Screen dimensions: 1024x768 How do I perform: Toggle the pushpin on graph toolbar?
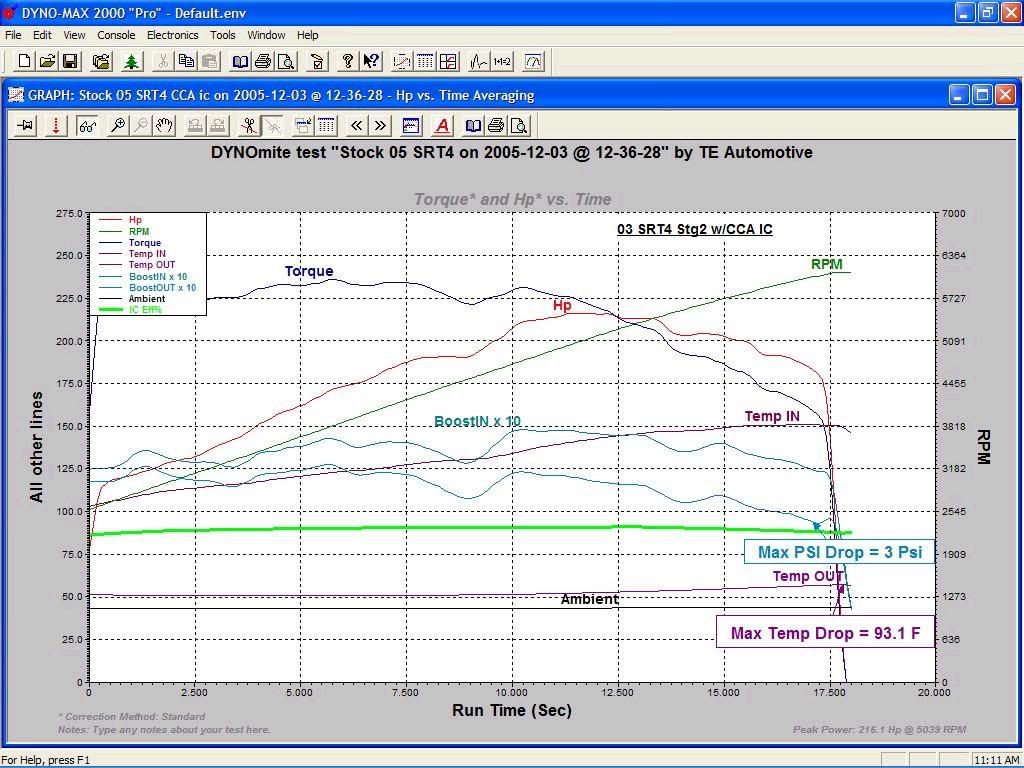tap(25, 126)
